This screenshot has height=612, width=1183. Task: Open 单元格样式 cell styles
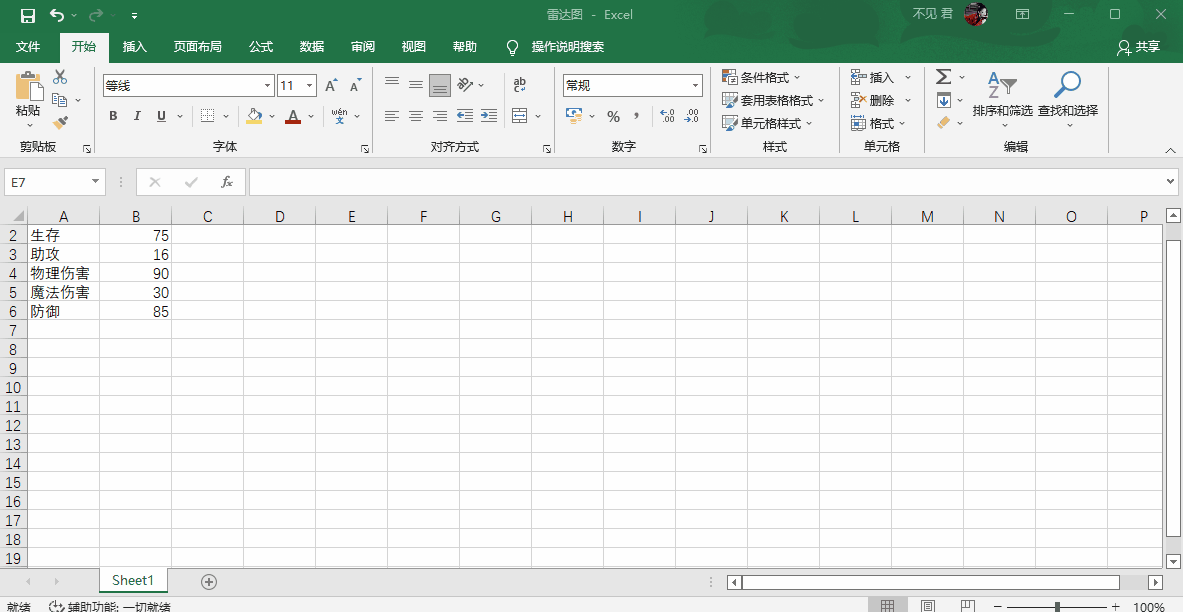pos(767,123)
